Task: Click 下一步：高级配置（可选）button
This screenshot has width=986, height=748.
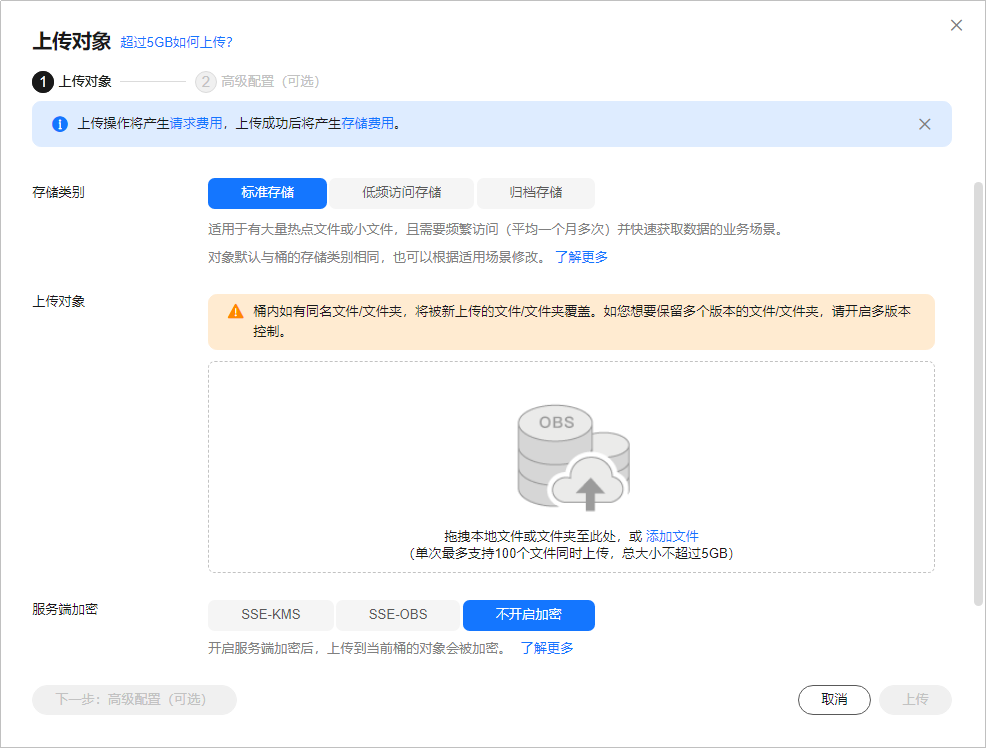Action: tap(134, 700)
